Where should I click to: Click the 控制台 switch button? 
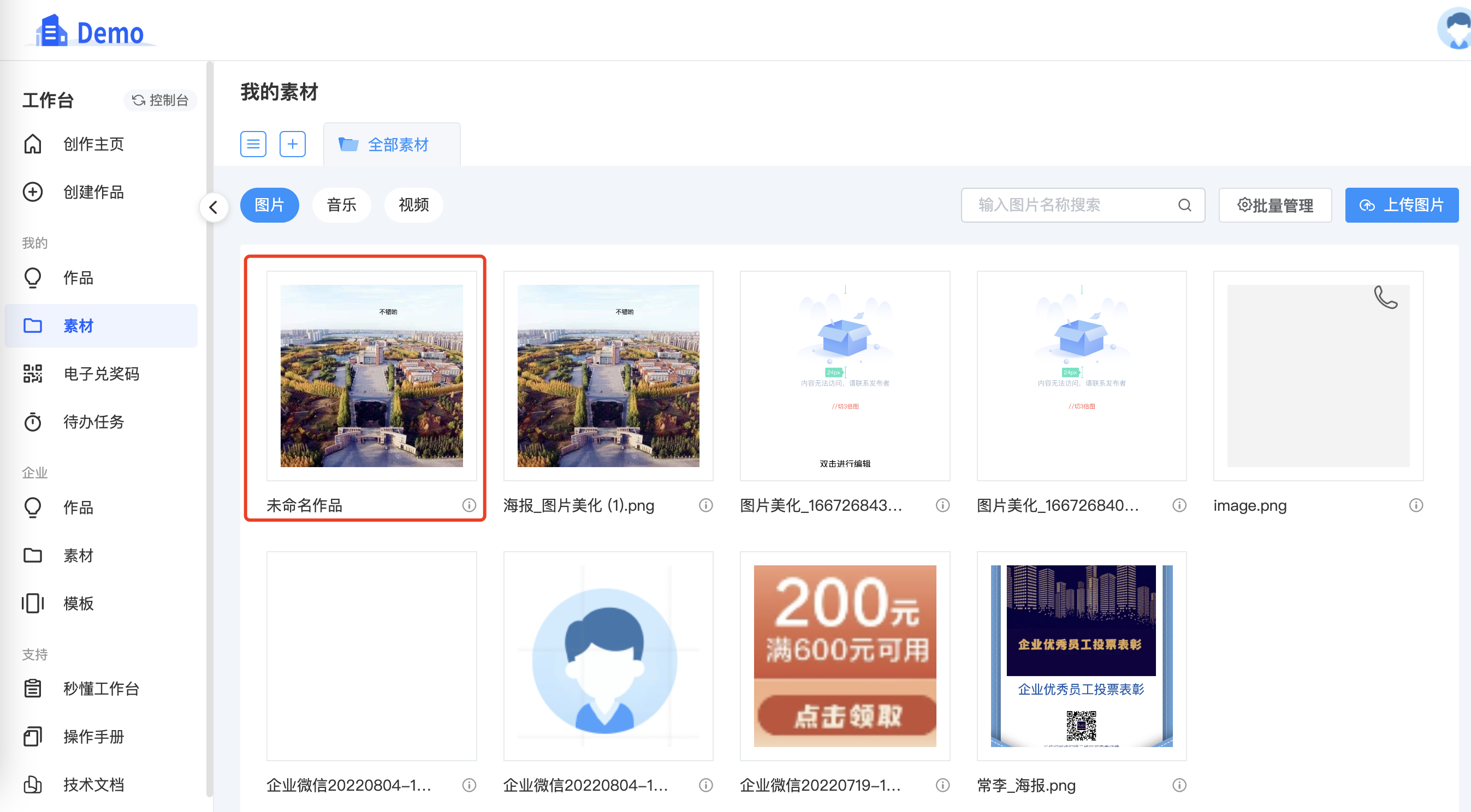(160, 100)
